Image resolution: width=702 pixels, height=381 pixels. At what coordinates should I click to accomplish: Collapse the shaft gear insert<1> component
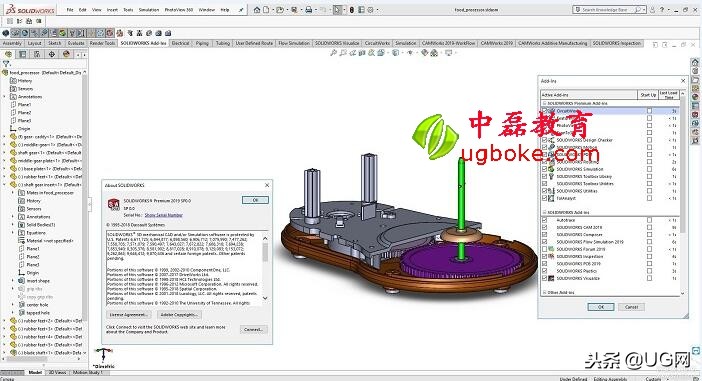pyautogui.click(x=4, y=184)
